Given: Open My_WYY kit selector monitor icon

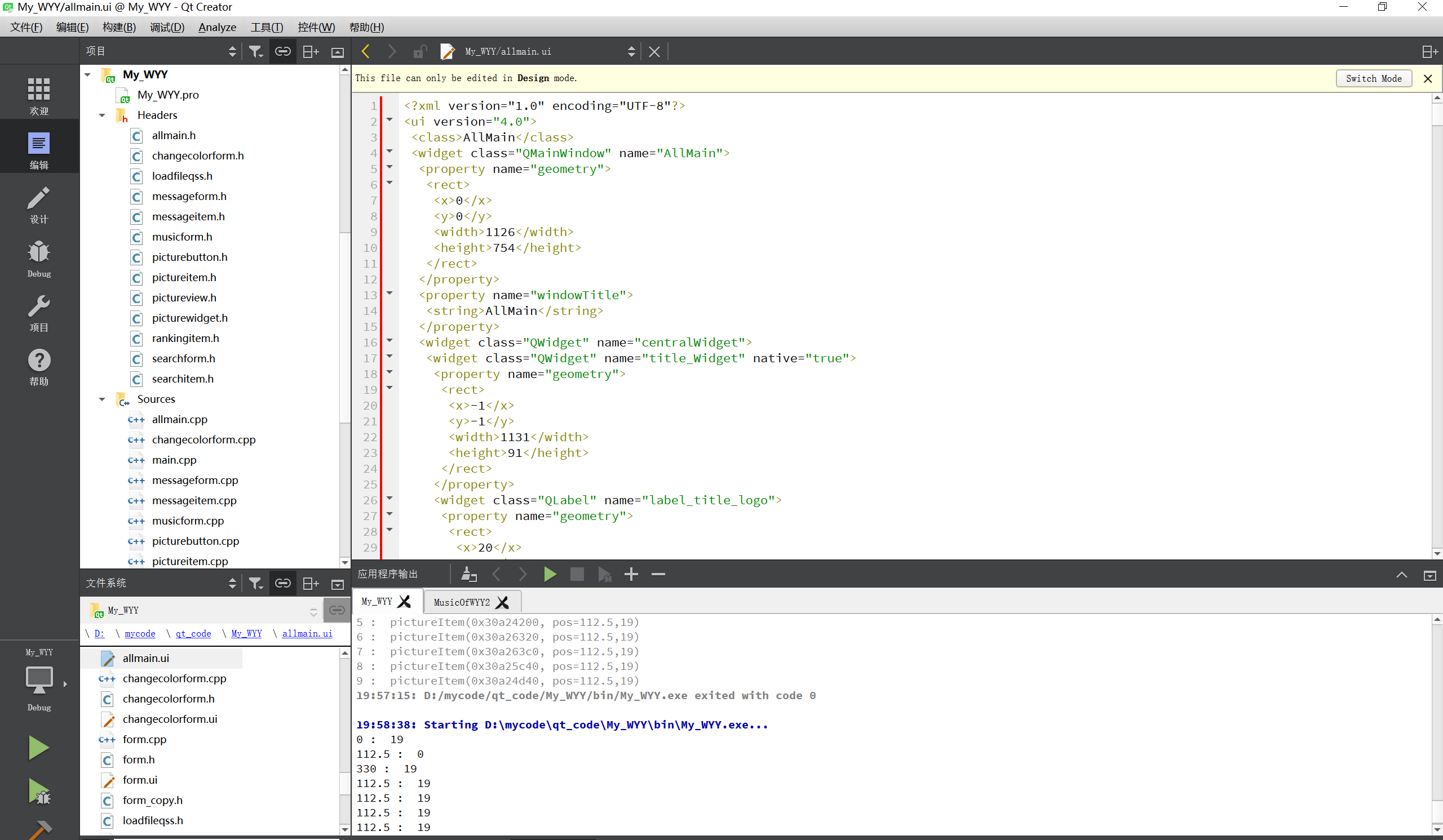Looking at the screenshot, I should click(x=39, y=679).
